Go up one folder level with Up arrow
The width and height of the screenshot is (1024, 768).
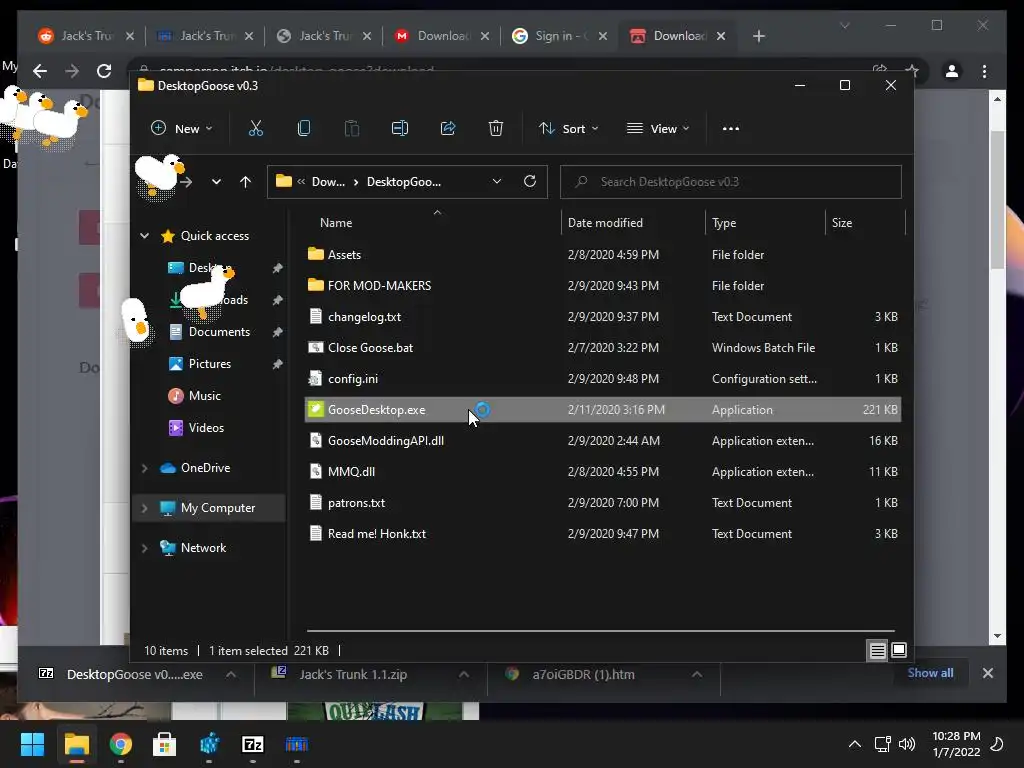coord(245,182)
